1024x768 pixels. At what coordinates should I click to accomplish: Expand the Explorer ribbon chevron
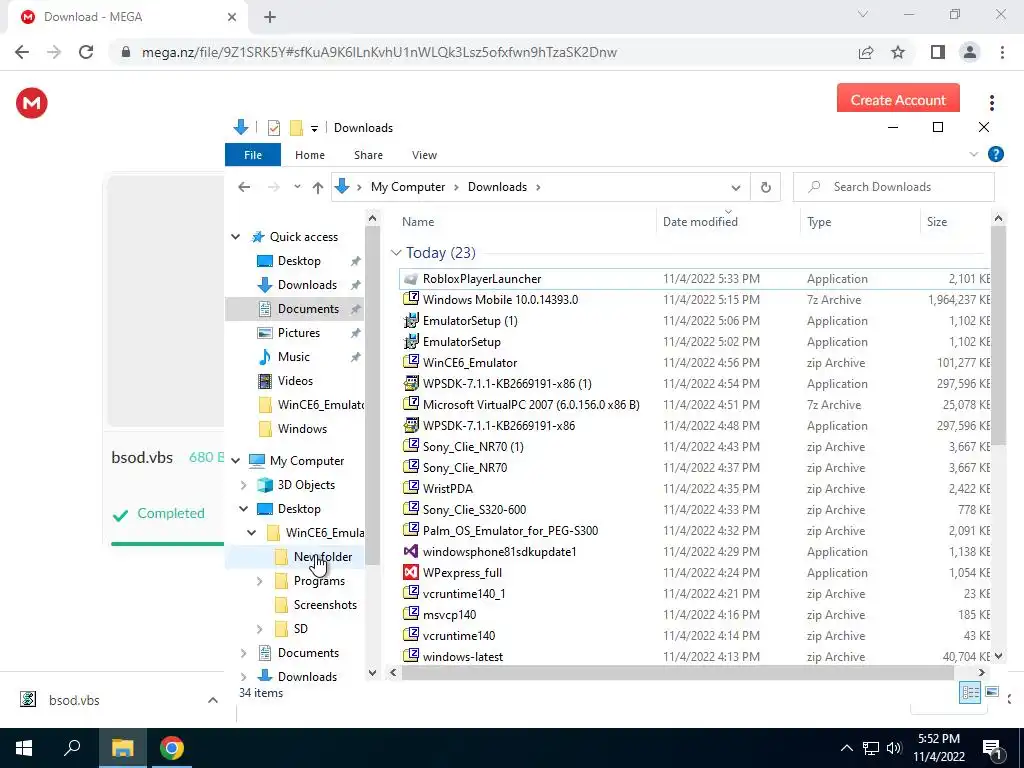(x=974, y=155)
